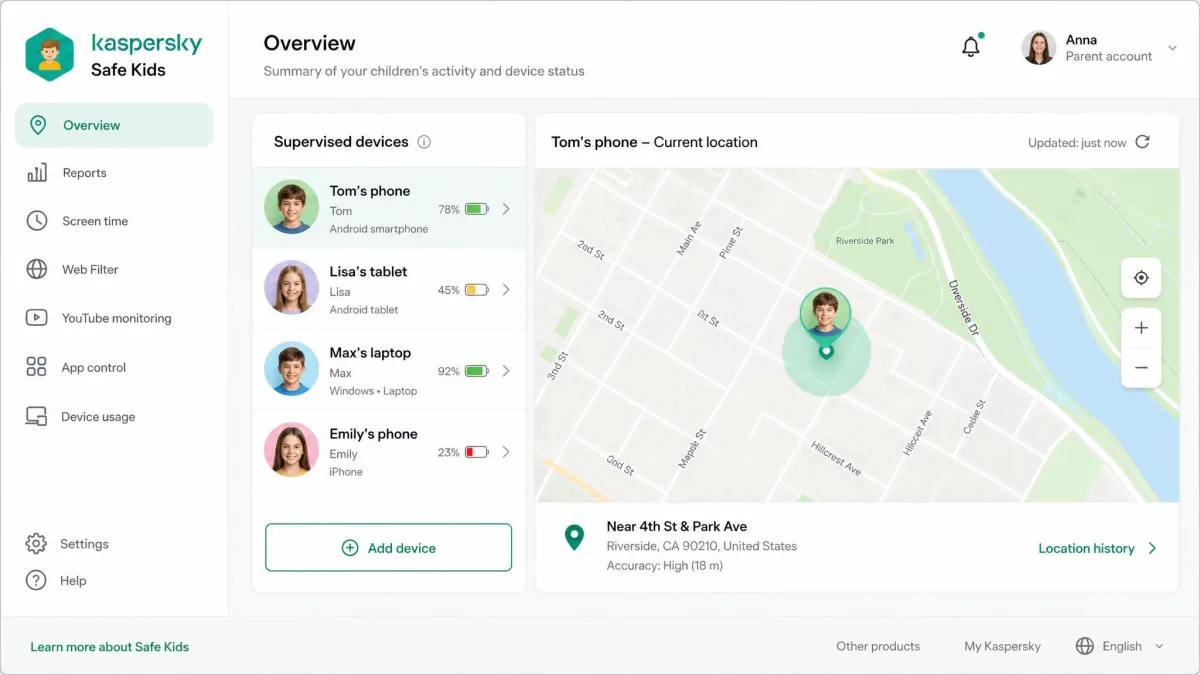
Task: Click the 'Hillcrest Ave' street label on map
Action: tap(836, 458)
